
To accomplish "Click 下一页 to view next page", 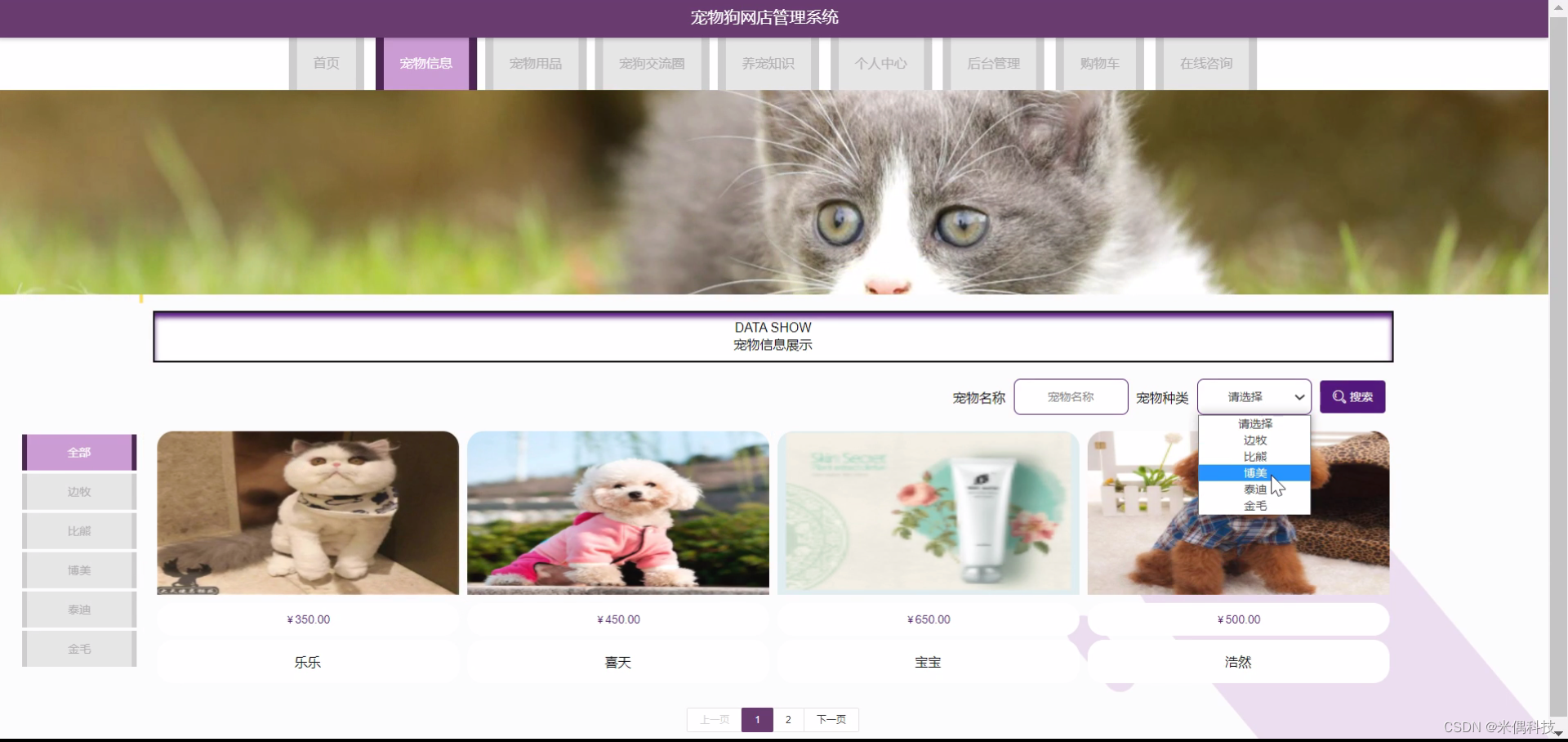I will pyautogui.click(x=831, y=719).
